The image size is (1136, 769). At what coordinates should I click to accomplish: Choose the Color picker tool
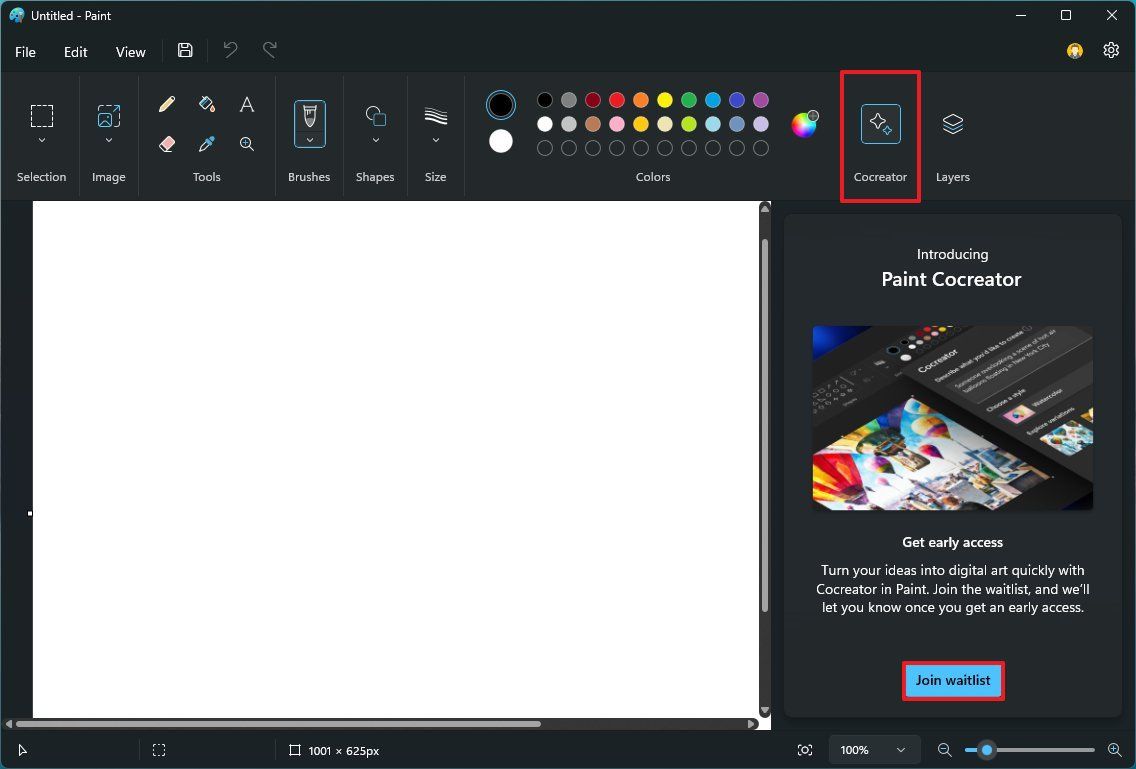(206, 143)
